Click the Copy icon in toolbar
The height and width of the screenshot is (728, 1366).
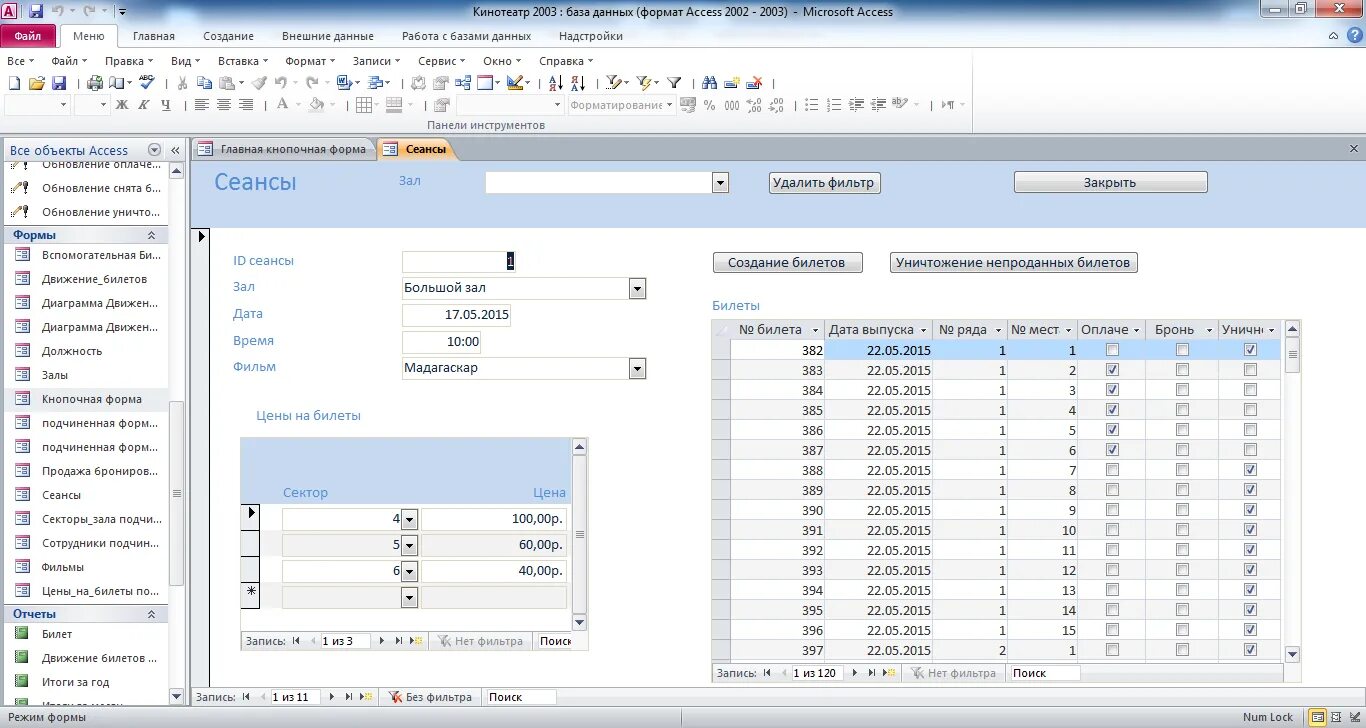204,83
